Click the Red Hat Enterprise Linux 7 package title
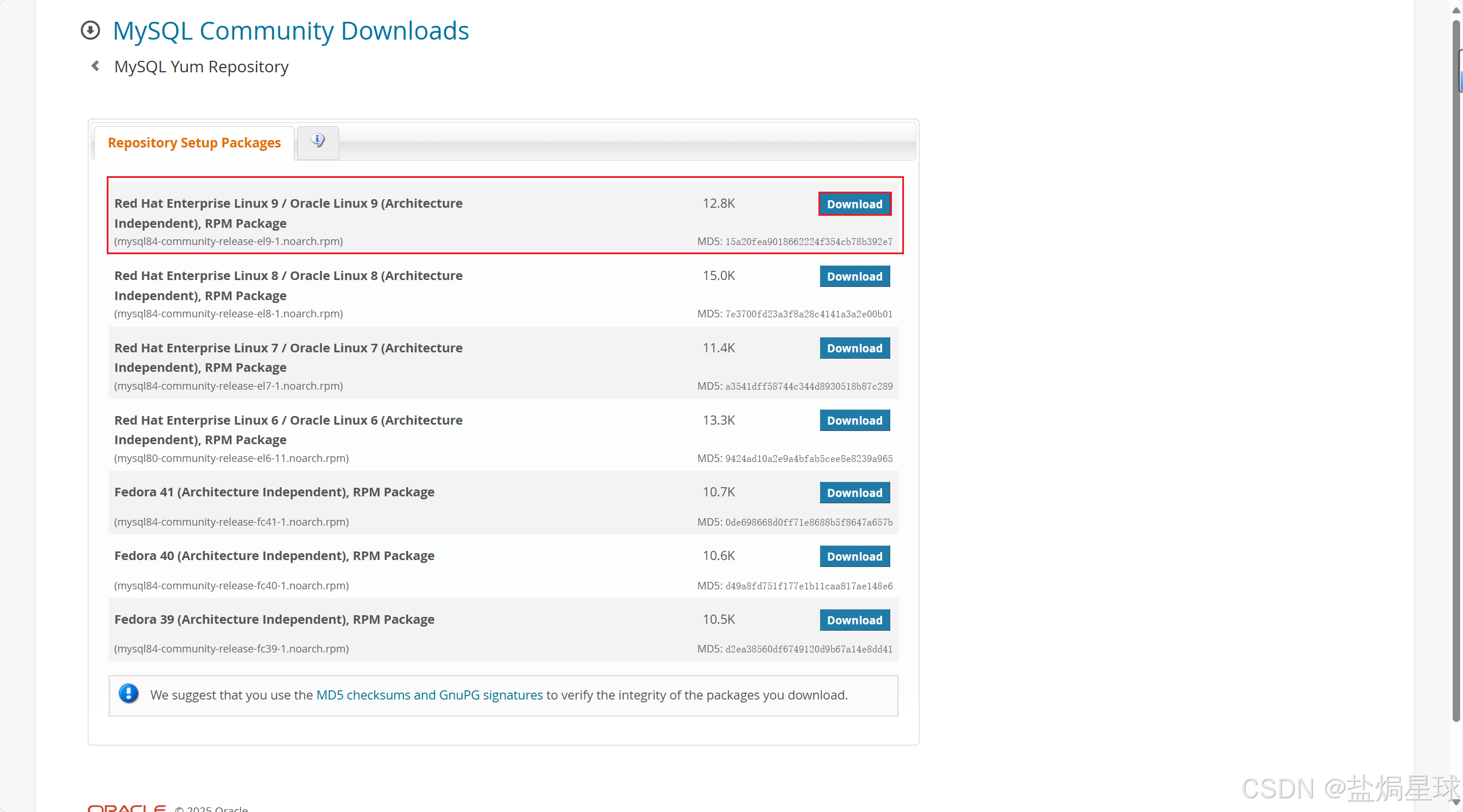The image size is (1463, 812). (288, 358)
